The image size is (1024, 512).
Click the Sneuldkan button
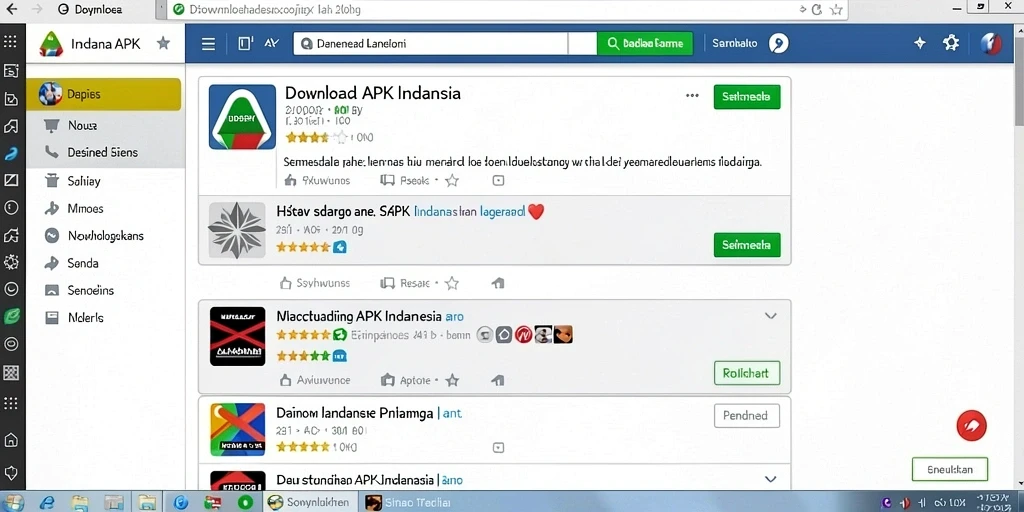coord(950,469)
